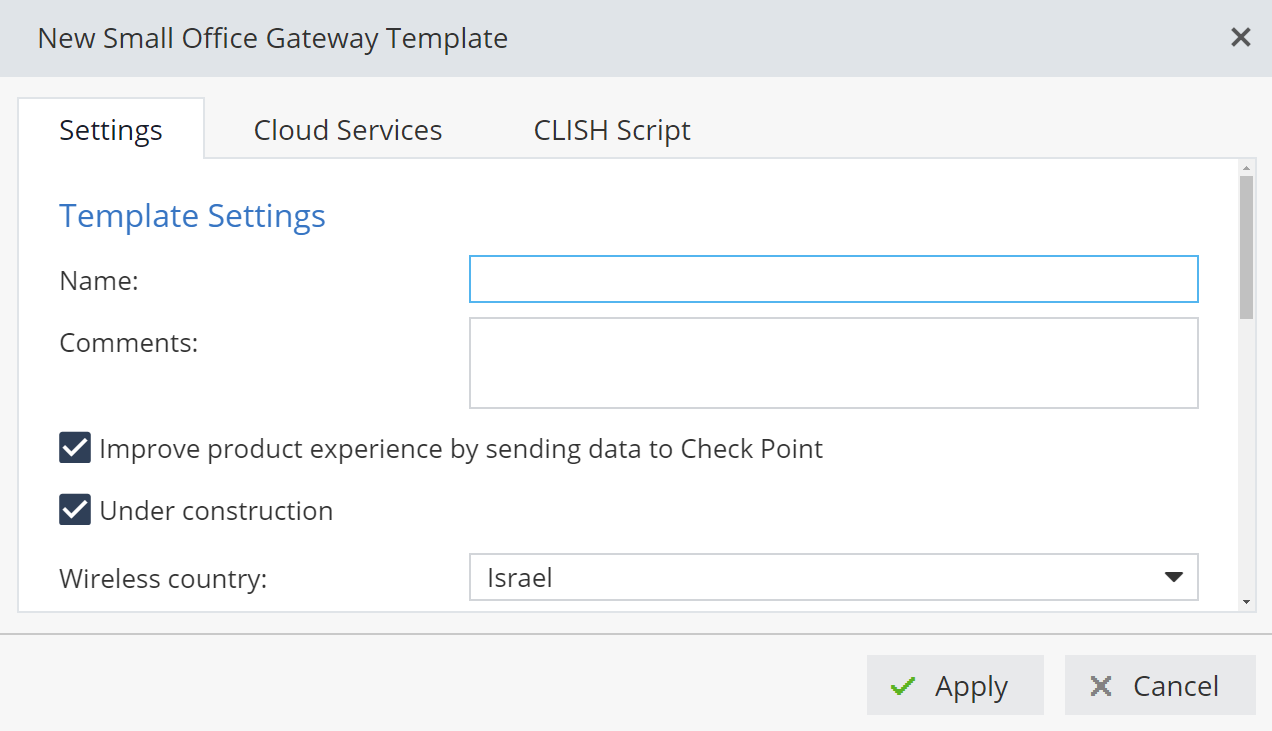Close the New Small Office Gateway Template dialog

(x=1240, y=38)
